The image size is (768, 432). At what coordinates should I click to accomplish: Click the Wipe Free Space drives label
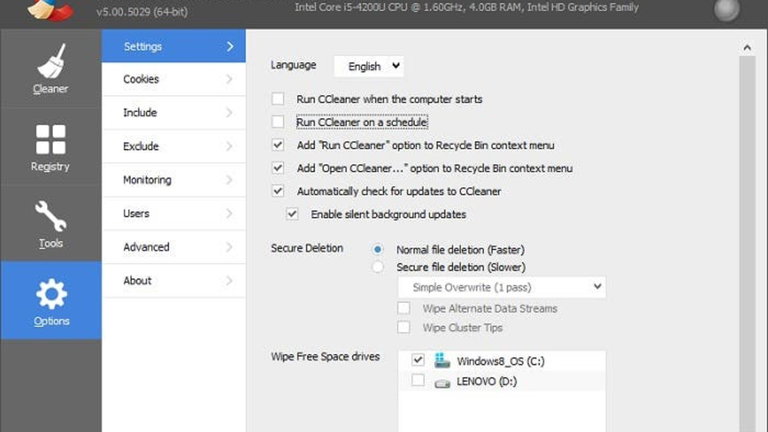coord(325,357)
